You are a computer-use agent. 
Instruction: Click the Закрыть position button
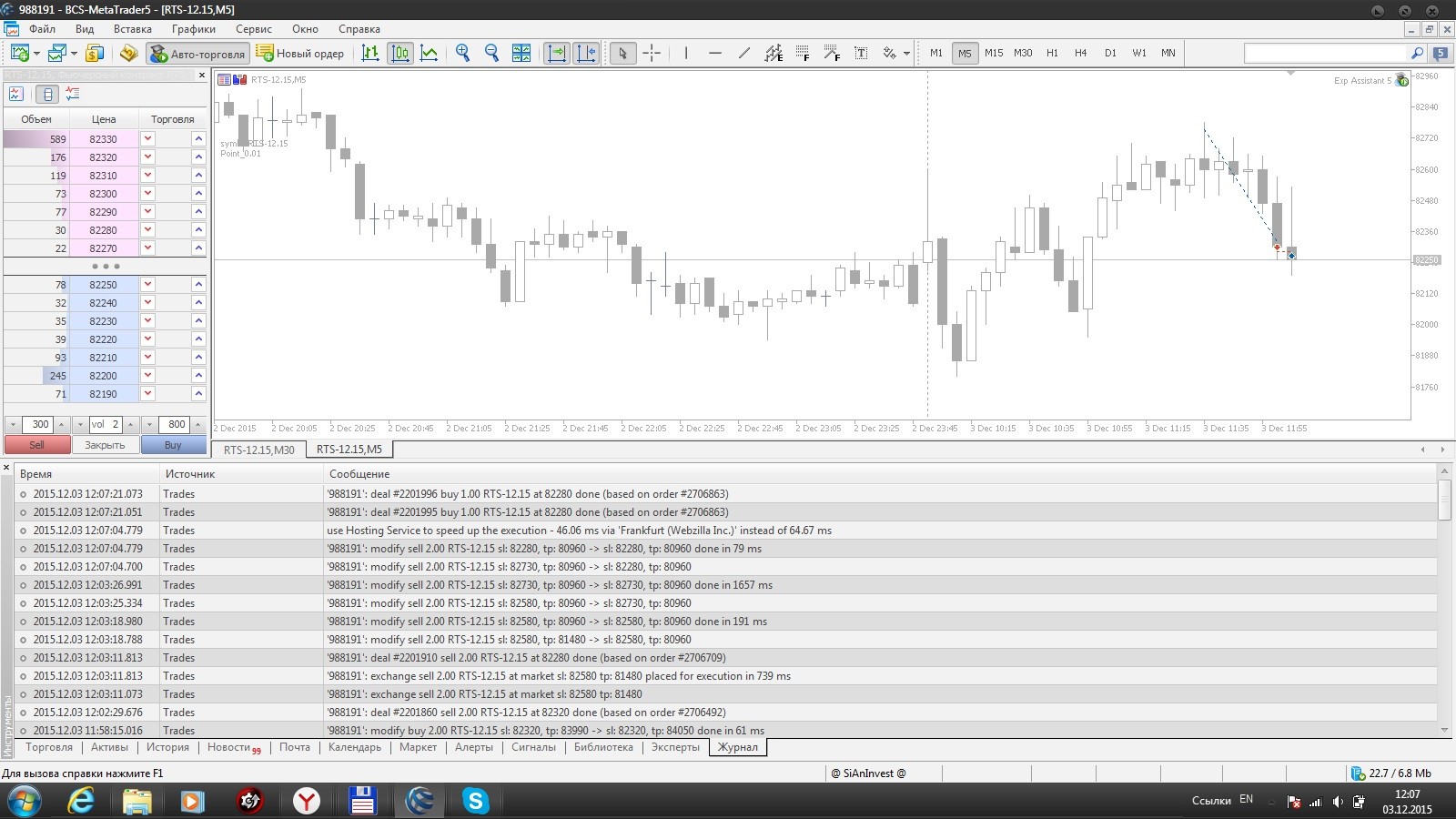(x=105, y=445)
